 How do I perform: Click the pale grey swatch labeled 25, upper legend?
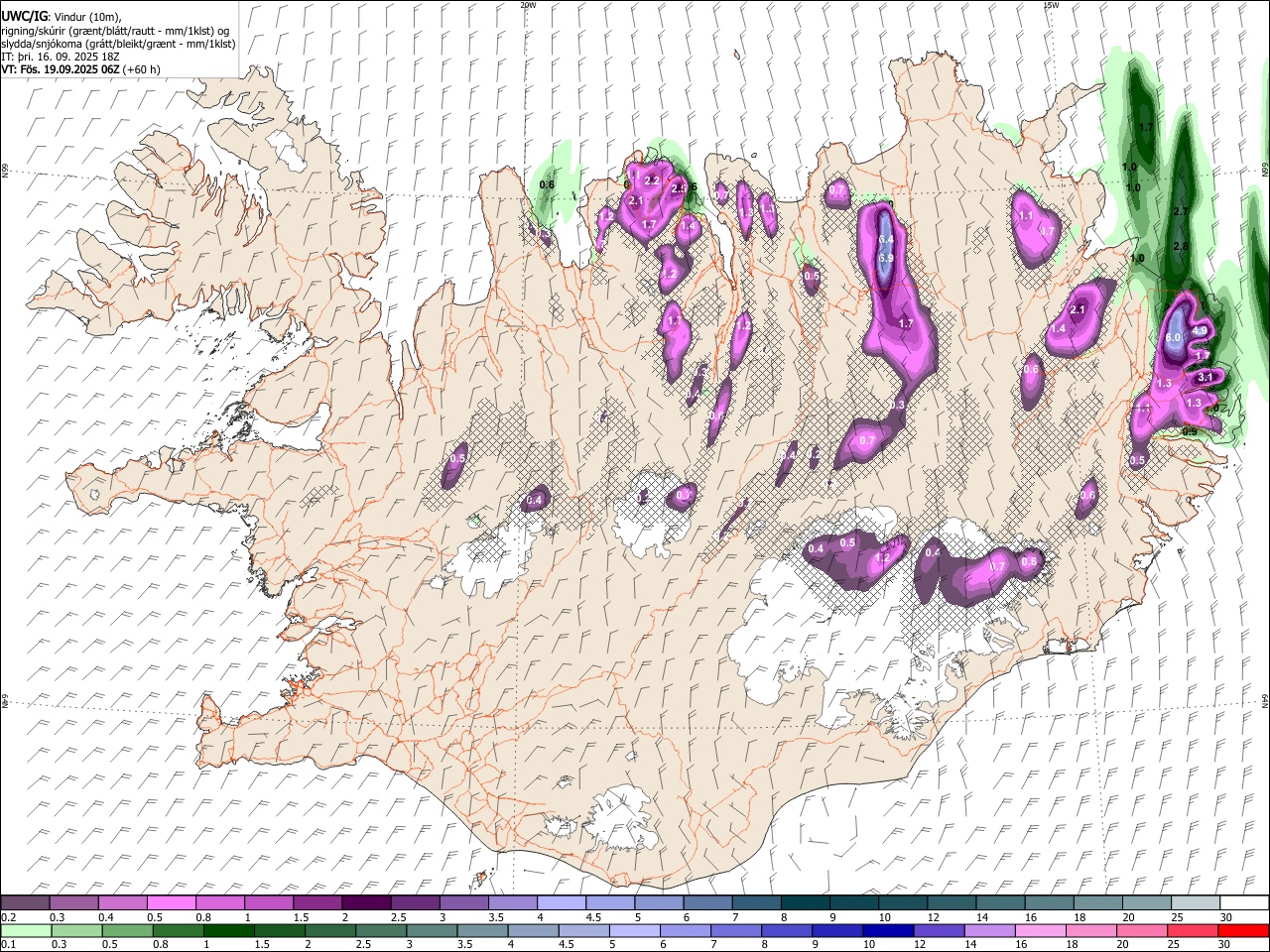pyautogui.click(x=1195, y=903)
